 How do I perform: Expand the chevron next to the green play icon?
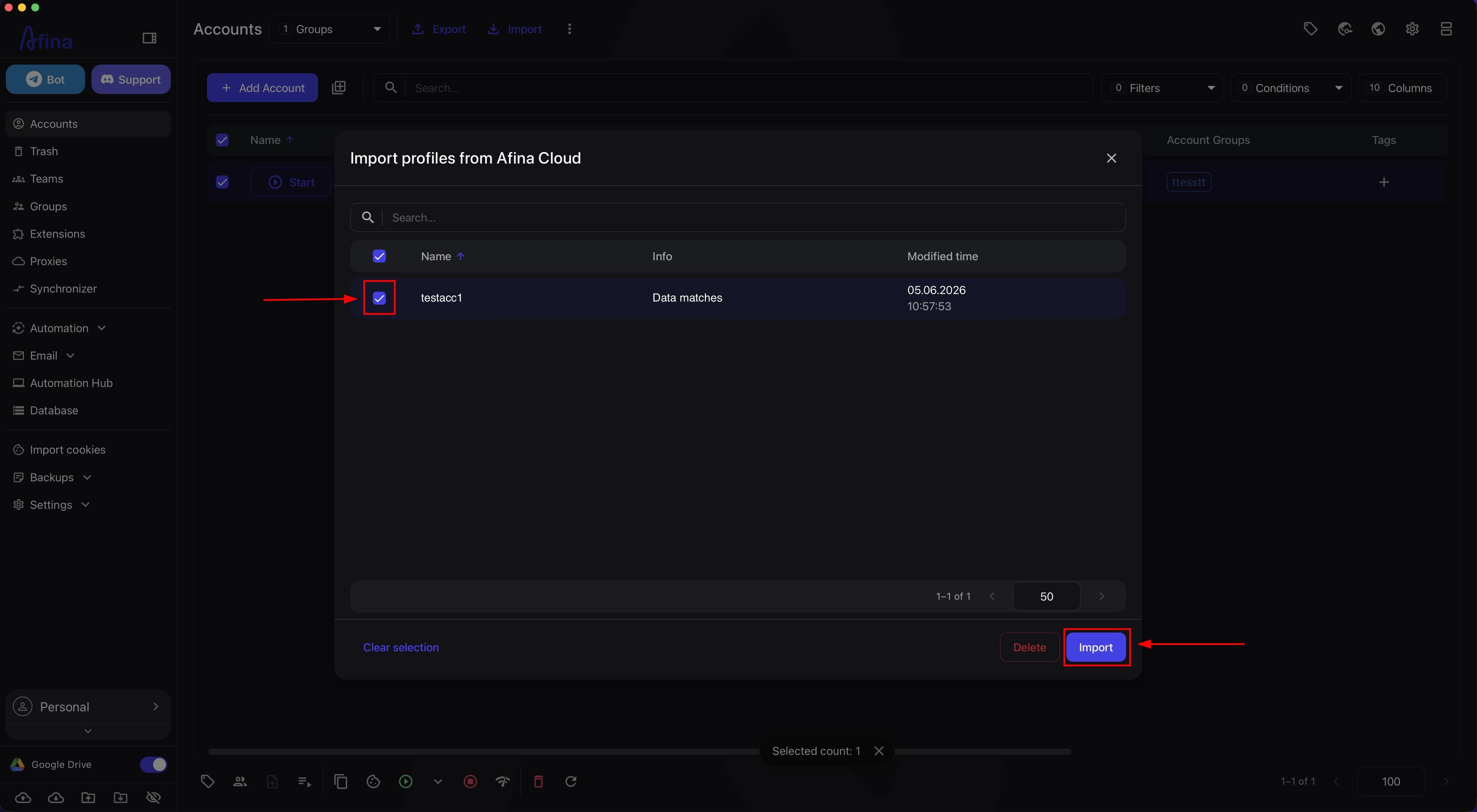[x=437, y=781]
